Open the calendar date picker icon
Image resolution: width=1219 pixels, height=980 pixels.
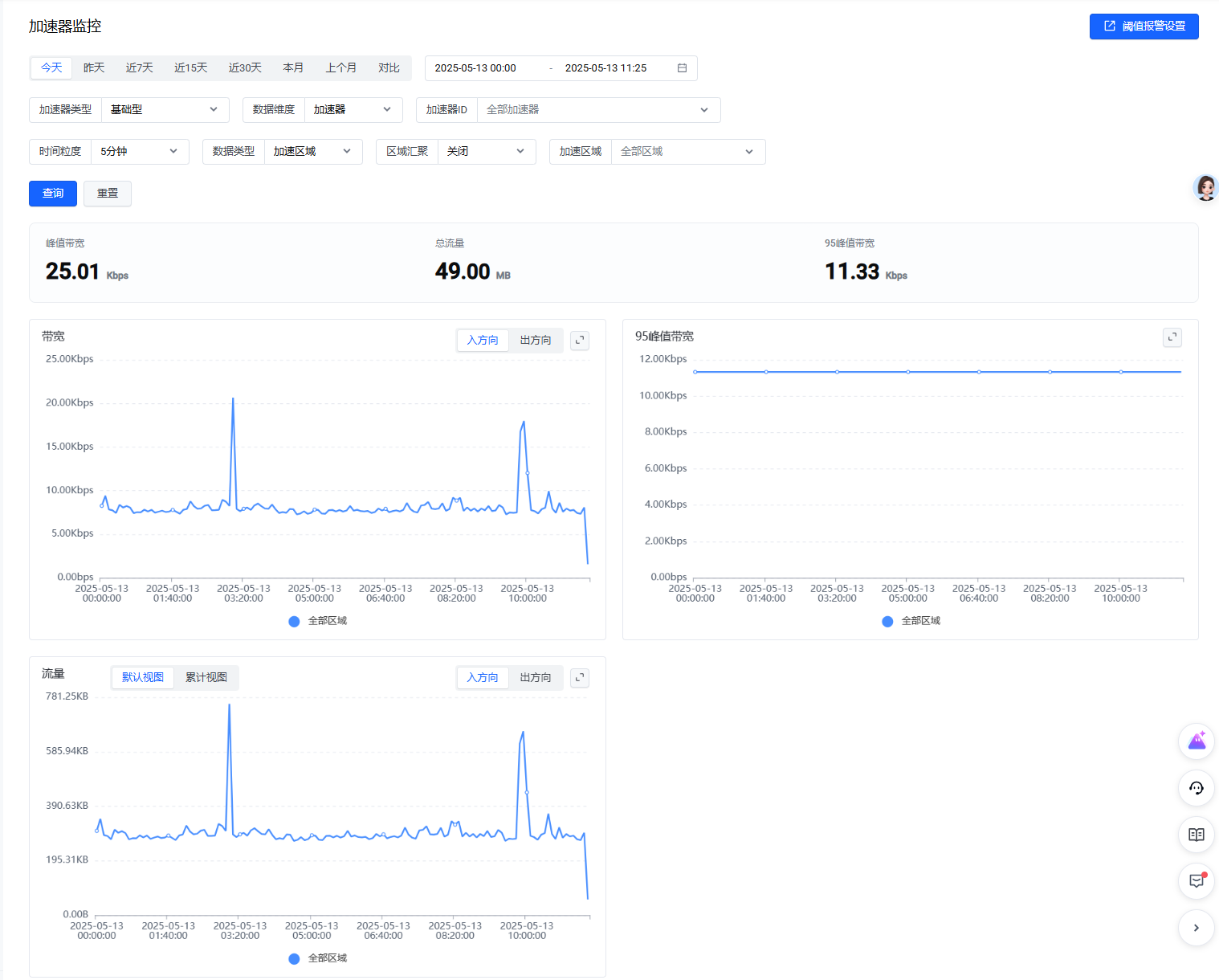[x=682, y=68]
